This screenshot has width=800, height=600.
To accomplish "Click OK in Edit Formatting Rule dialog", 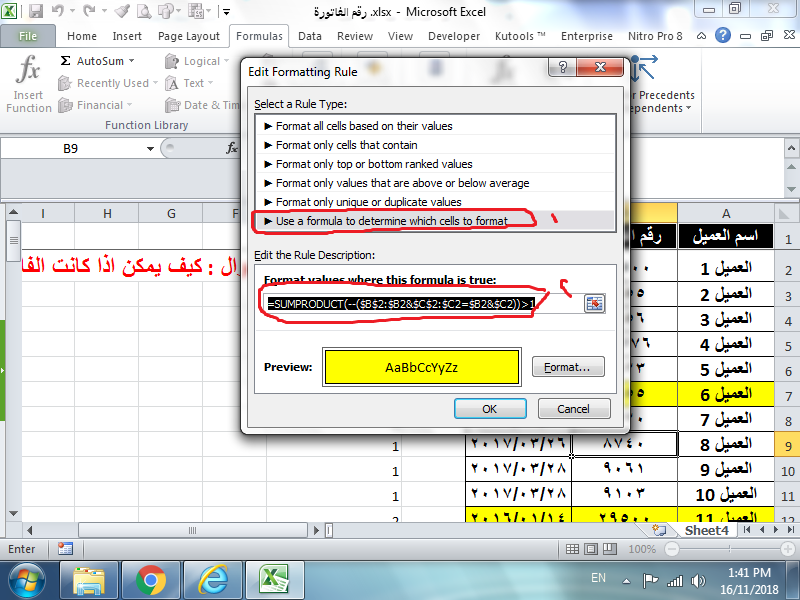I will pyautogui.click(x=490, y=409).
